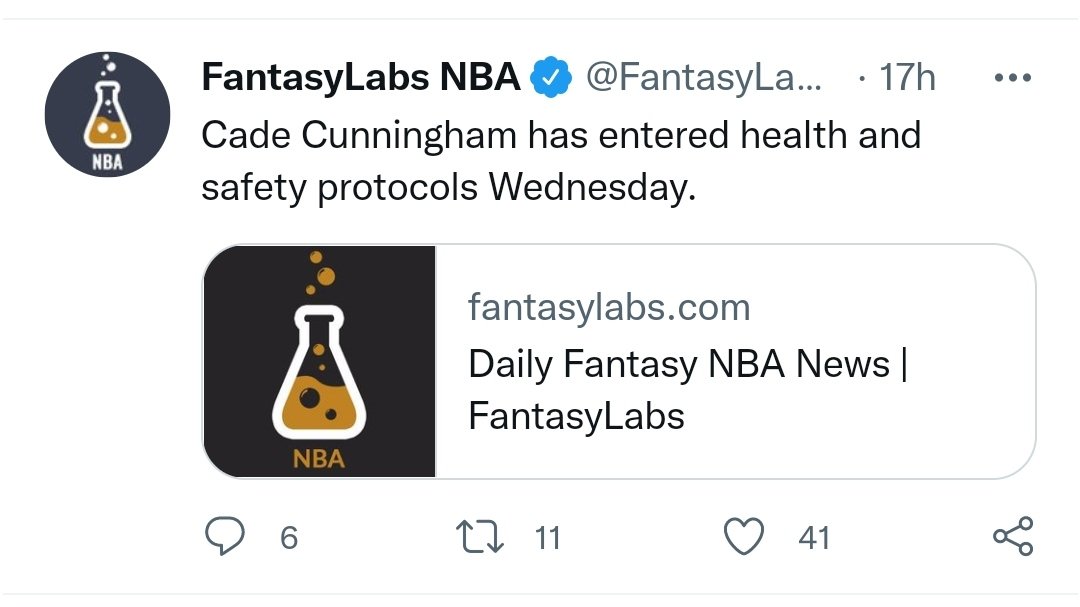
Task: Click the blue verified badge
Action: pyautogui.click(x=550, y=77)
